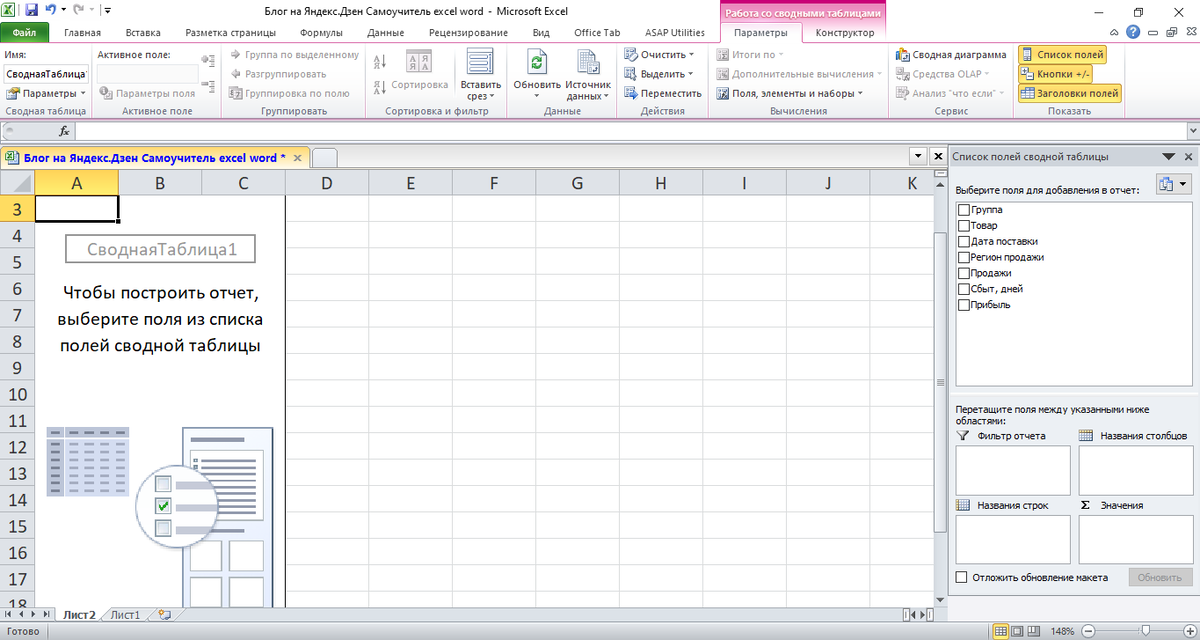Click Параметры поля button
This screenshot has width=1200, height=640.
[148, 93]
